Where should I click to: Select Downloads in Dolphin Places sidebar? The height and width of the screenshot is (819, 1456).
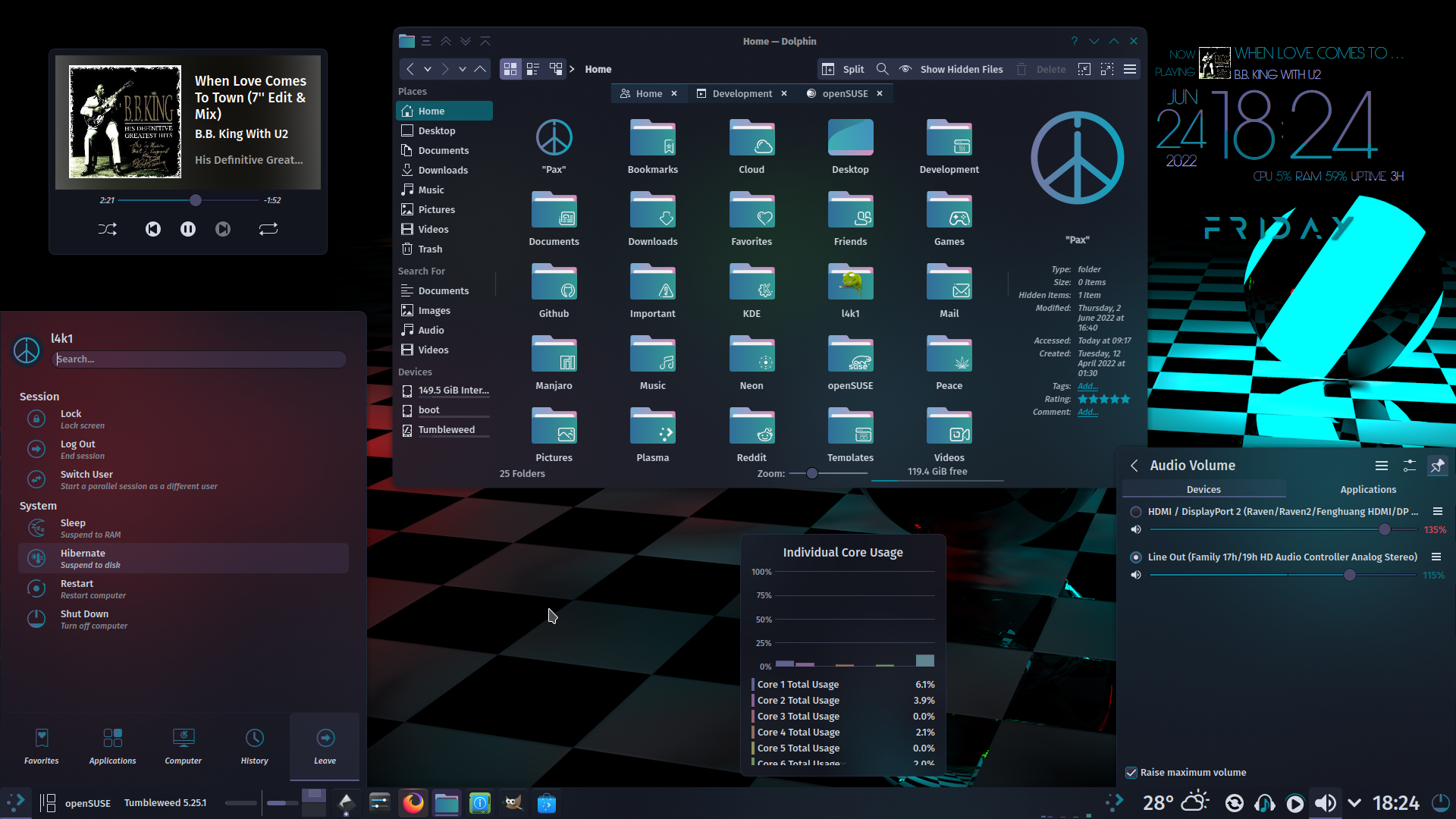point(444,170)
